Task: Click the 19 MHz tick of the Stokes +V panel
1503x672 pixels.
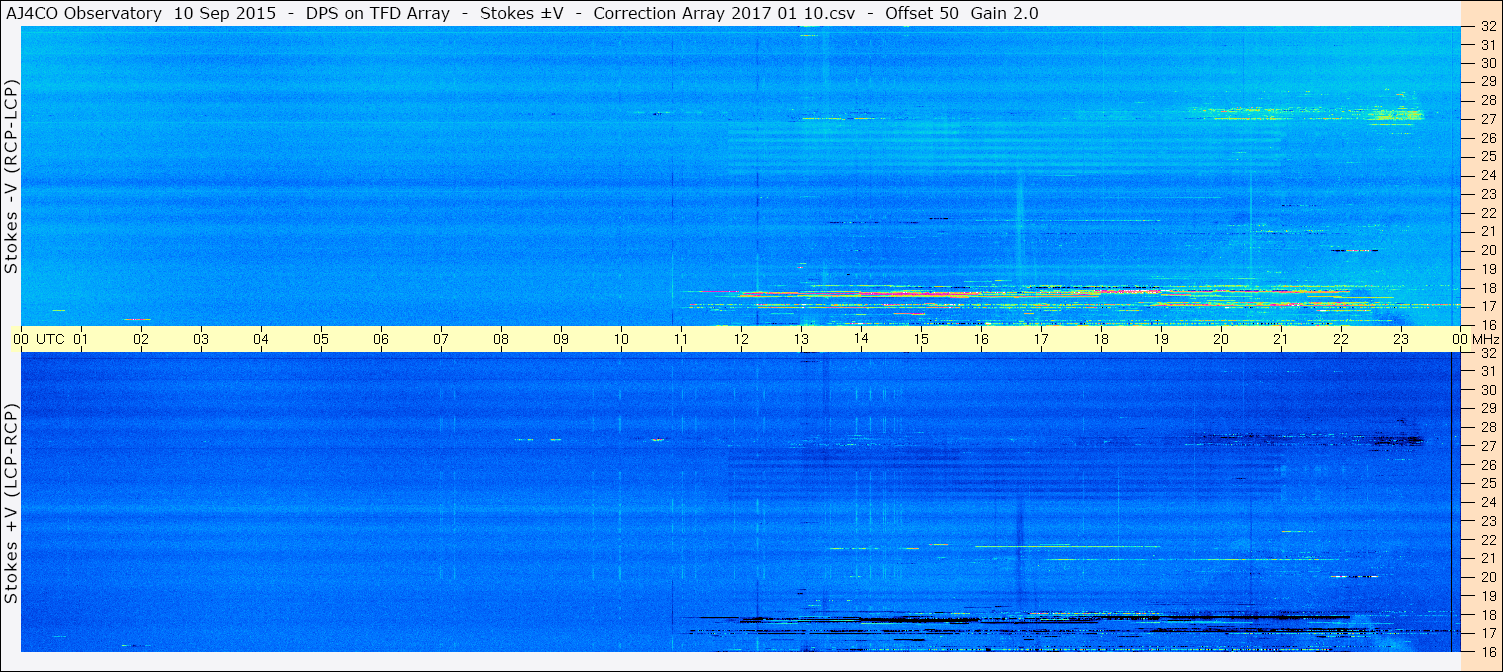Action: (1487, 596)
